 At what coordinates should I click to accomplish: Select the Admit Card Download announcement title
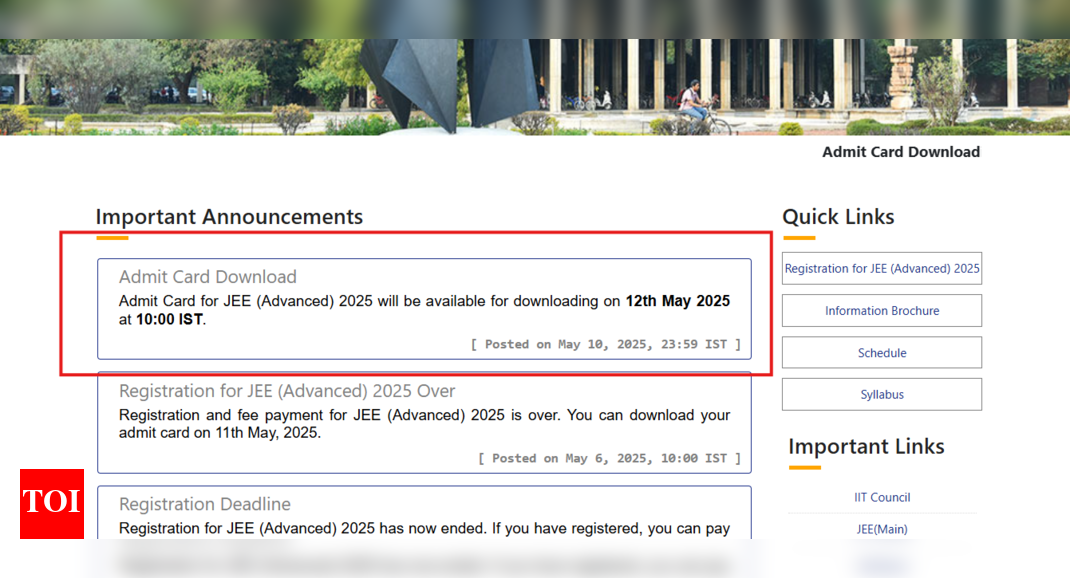208,277
